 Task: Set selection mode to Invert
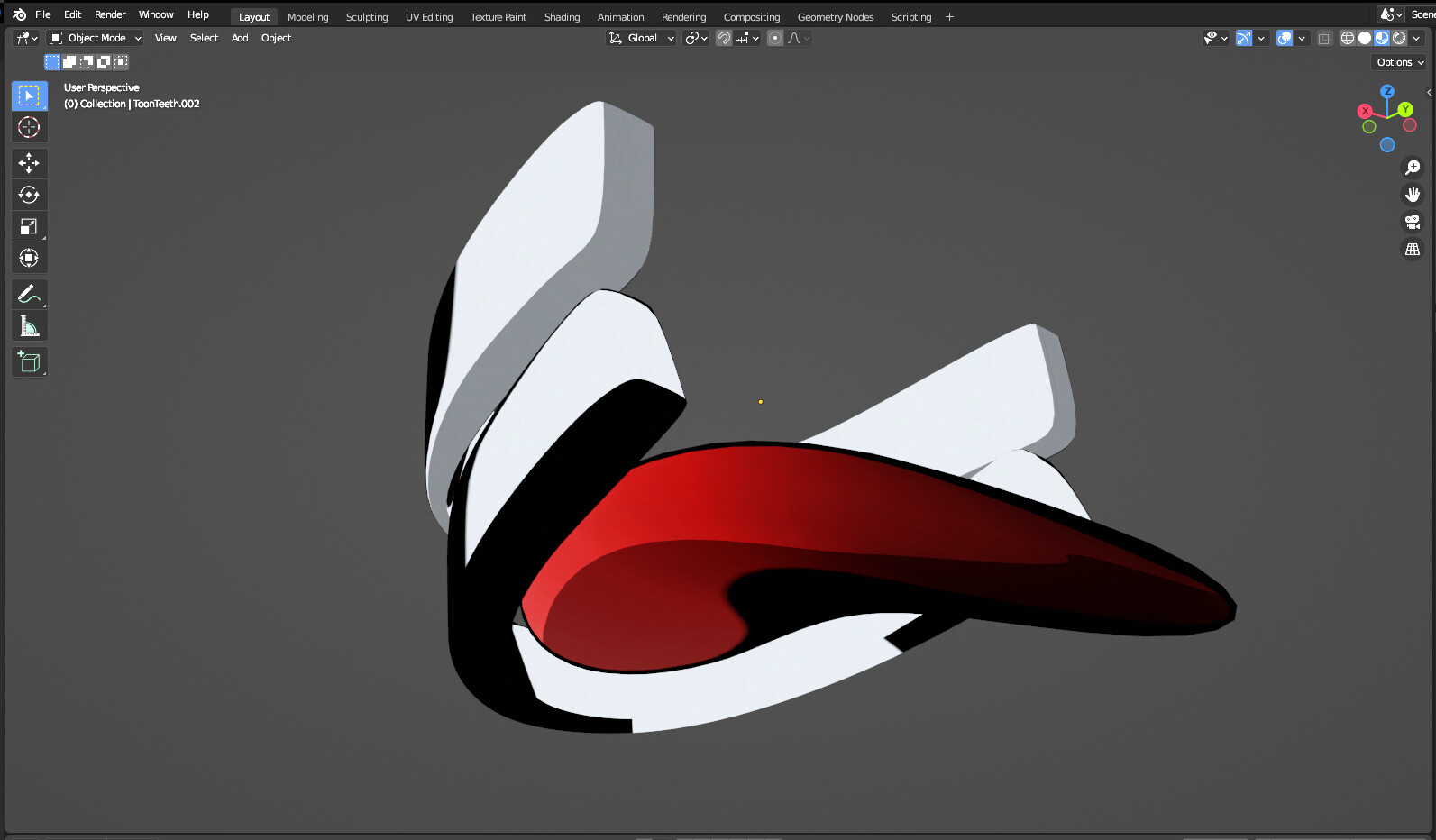click(x=104, y=62)
